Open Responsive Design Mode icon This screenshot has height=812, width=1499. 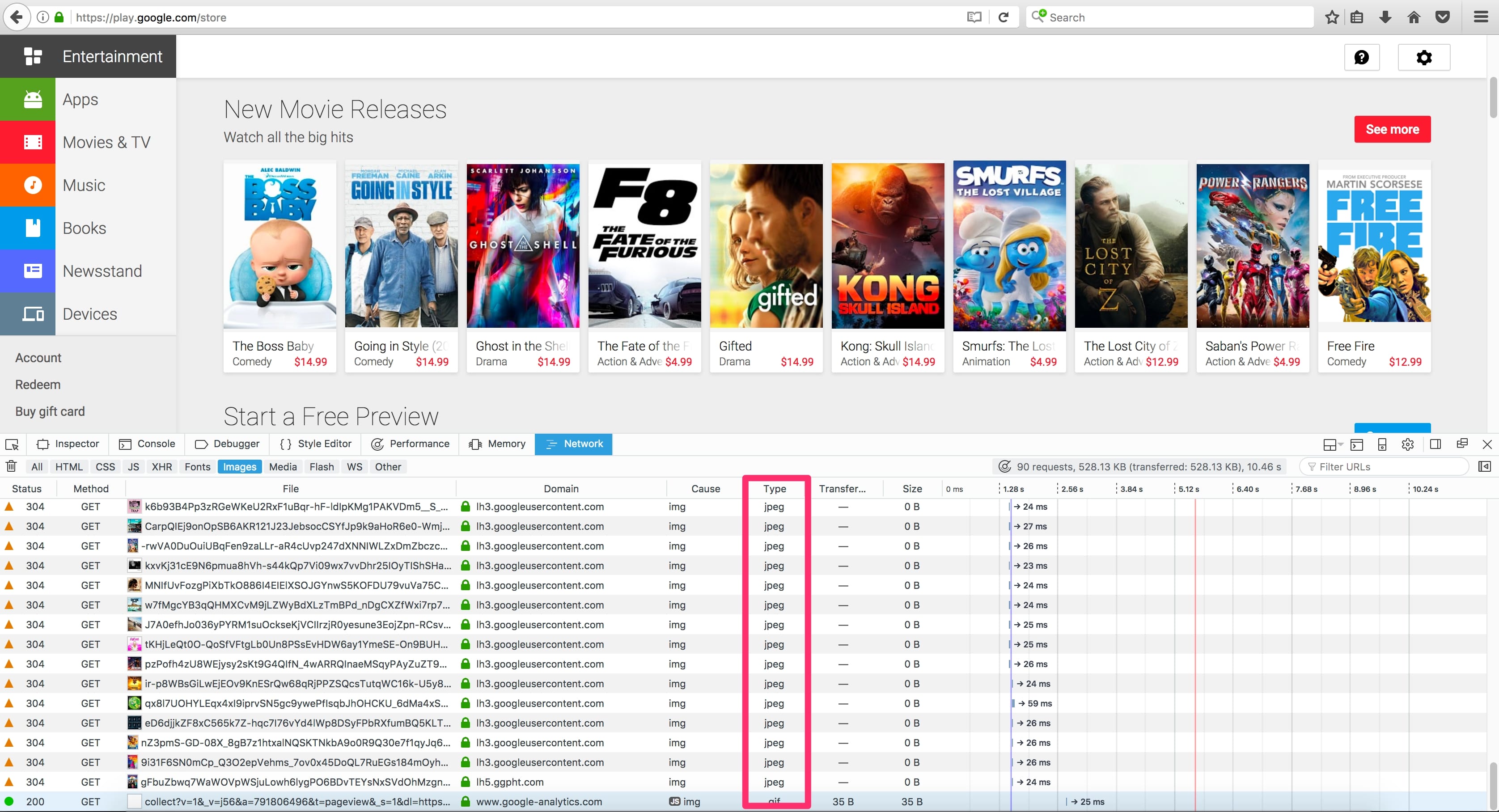click(x=1382, y=444)
